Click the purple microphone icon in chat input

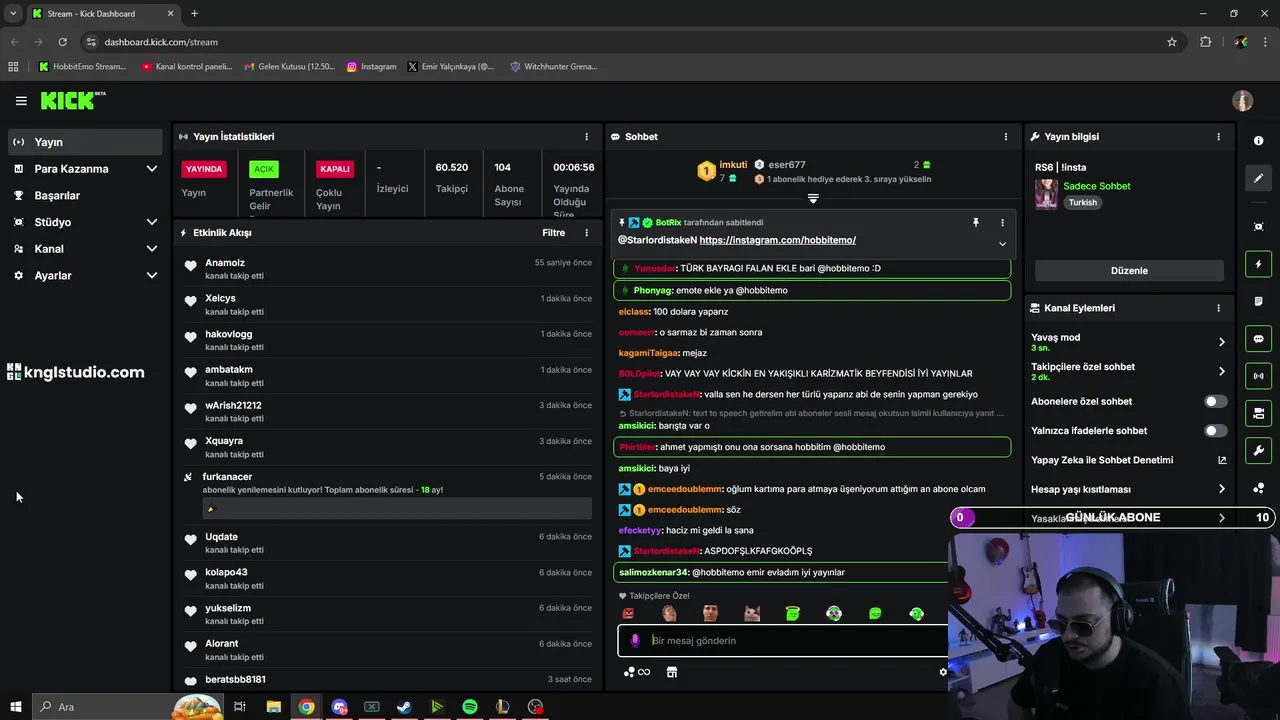[634, 640]
